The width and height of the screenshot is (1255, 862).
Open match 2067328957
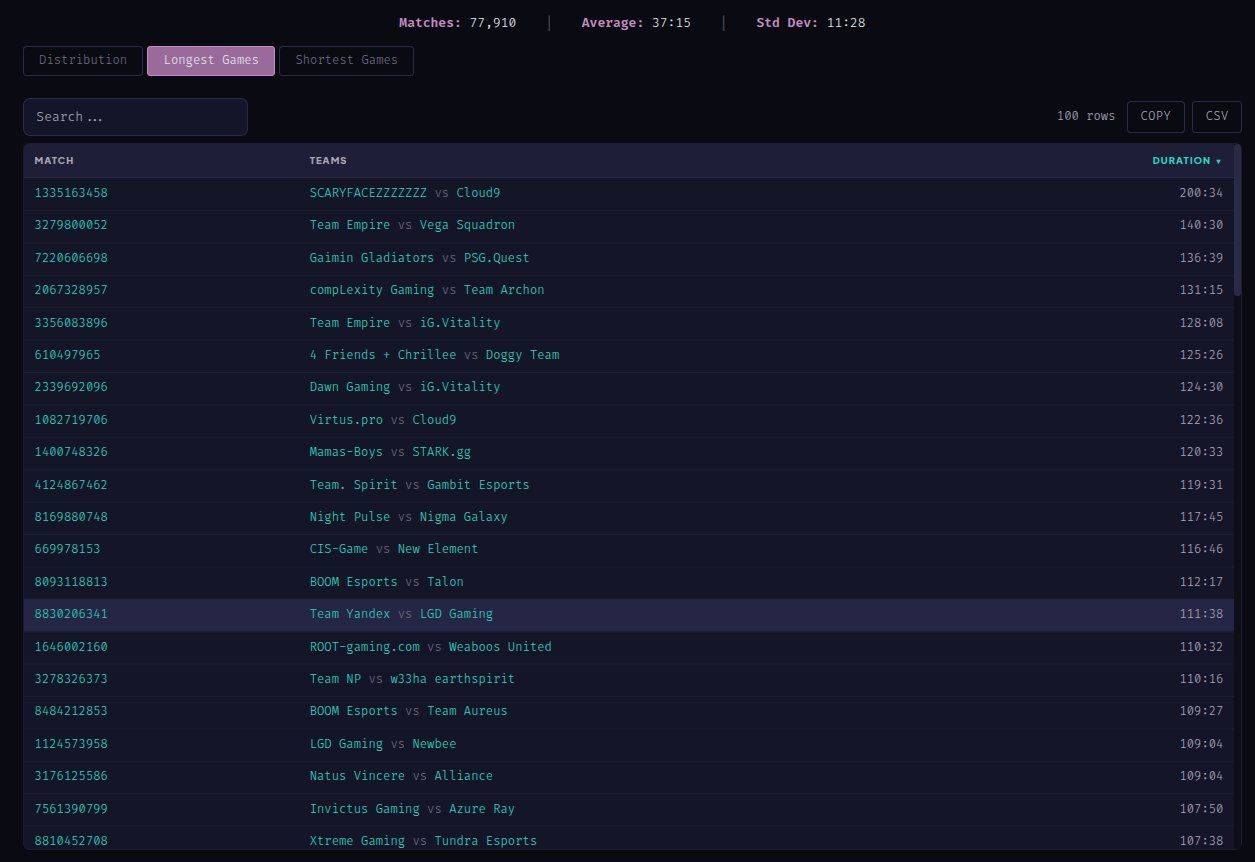(71, 290)
